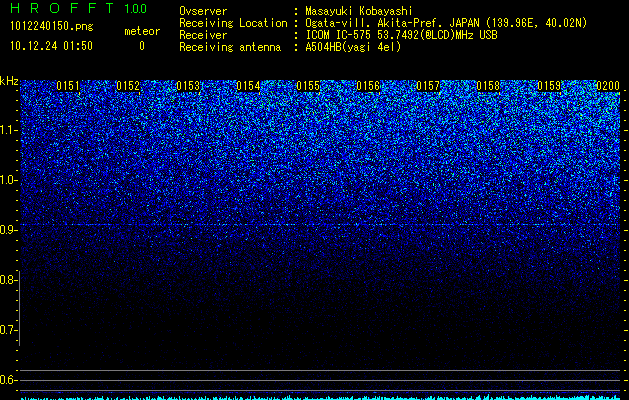Click the Ovserver label
Screen dimensions: 629x400
point(203,11)
